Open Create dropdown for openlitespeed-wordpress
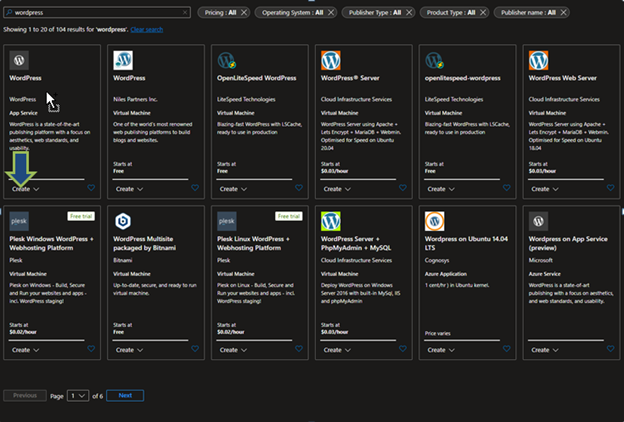The height and width of the screenshot is (422, 624). coord(441,189)
